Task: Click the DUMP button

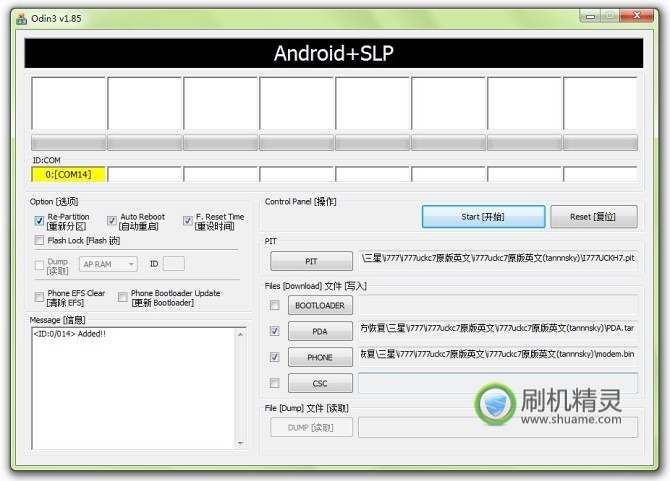Action: (x=311, y=428)
